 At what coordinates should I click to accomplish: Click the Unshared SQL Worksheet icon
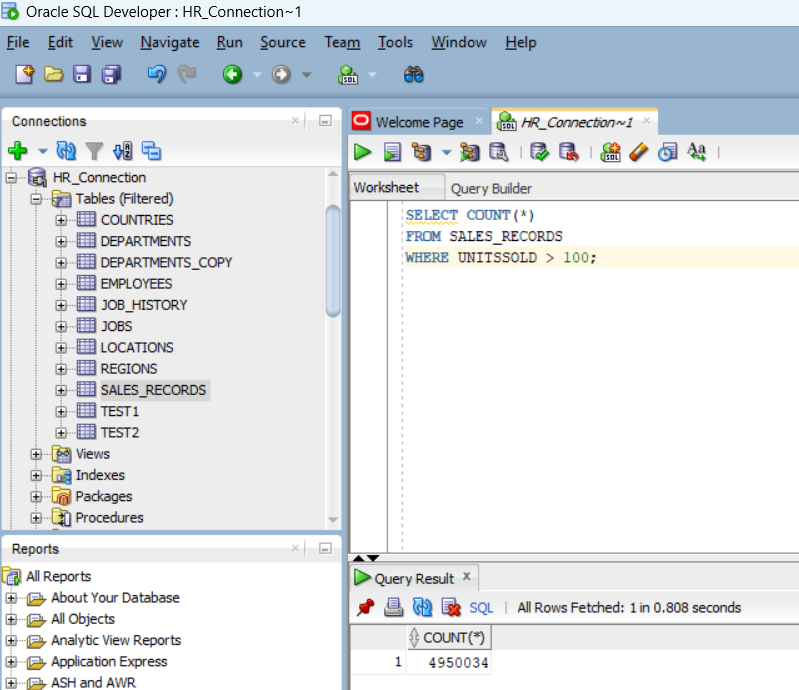click(610, 152)
